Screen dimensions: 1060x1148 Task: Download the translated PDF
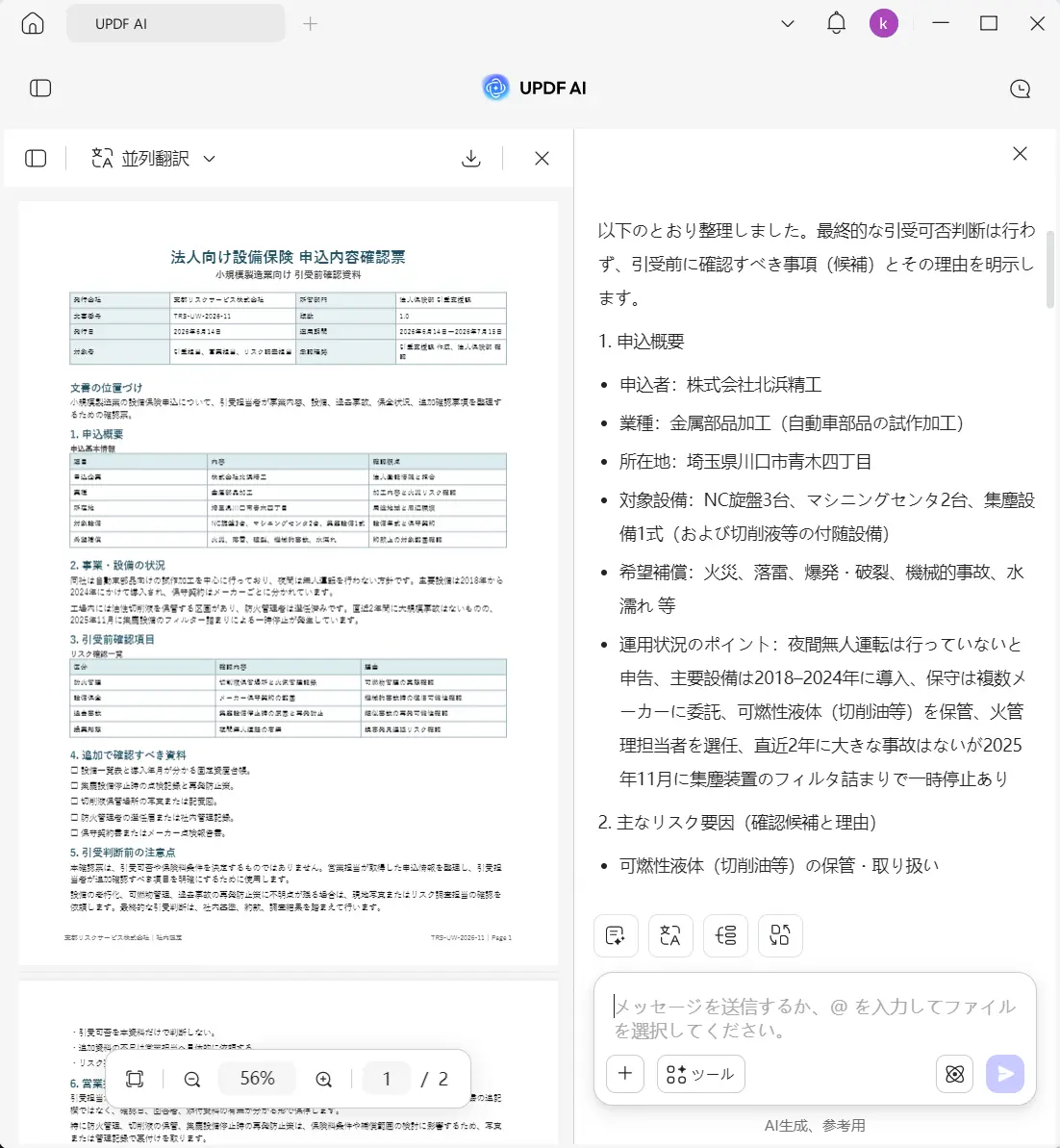[470, 158]
